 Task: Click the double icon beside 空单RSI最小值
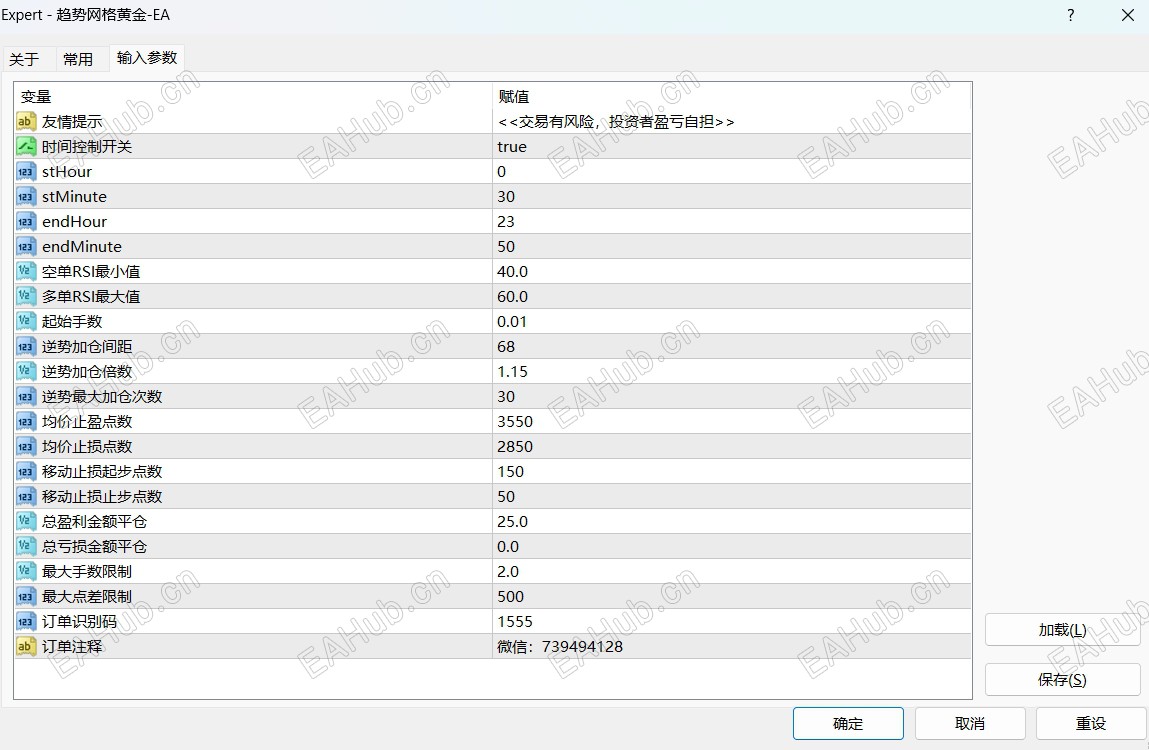26,271
